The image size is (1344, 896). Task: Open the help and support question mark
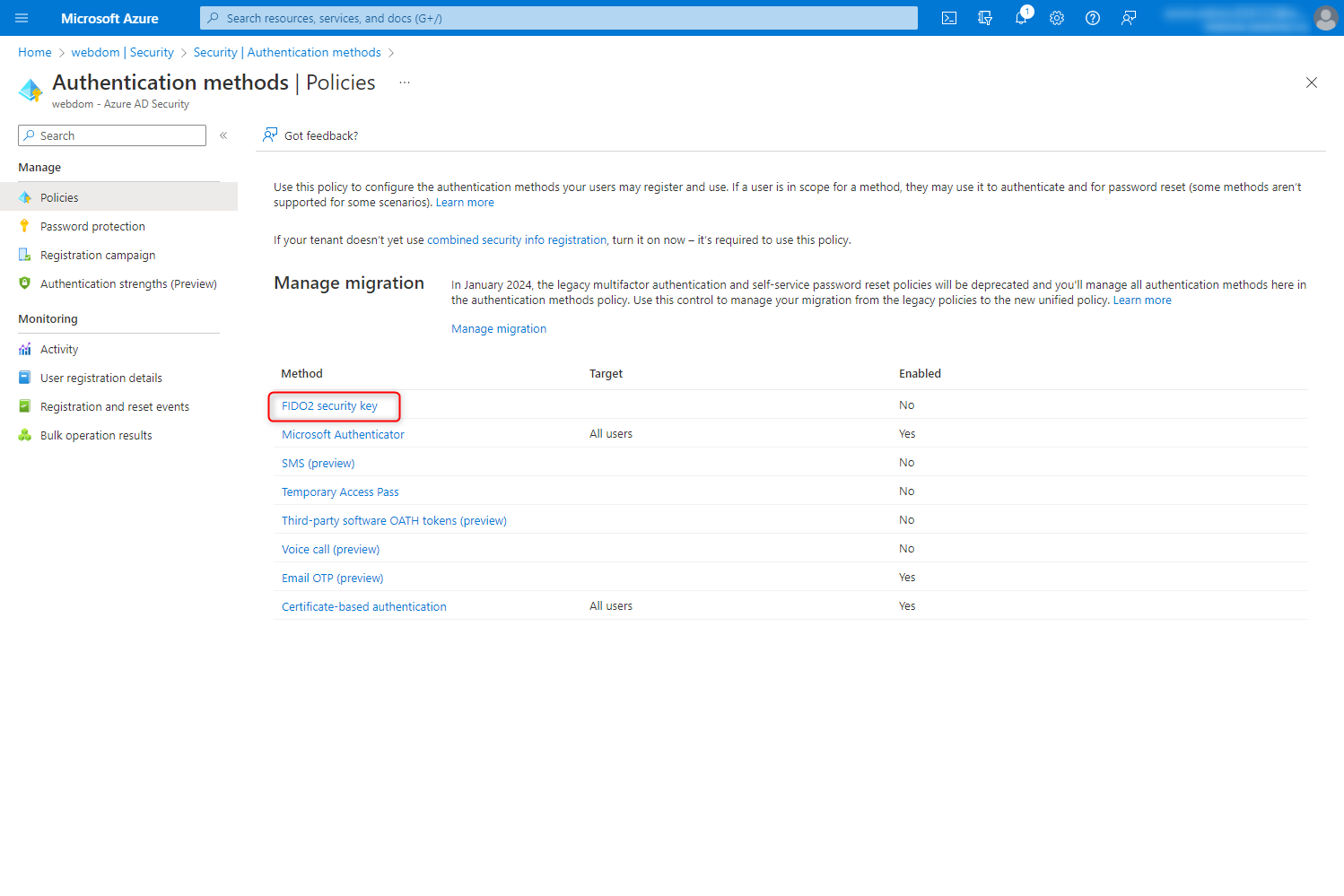(x=1092, y=18)
